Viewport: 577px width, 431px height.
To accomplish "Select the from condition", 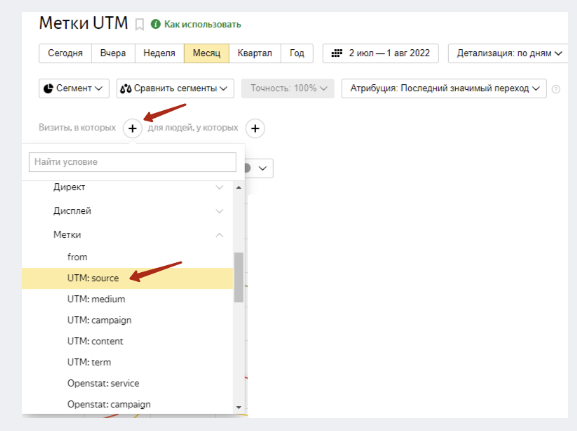I will pyautogui.click(x=128, y=257).
